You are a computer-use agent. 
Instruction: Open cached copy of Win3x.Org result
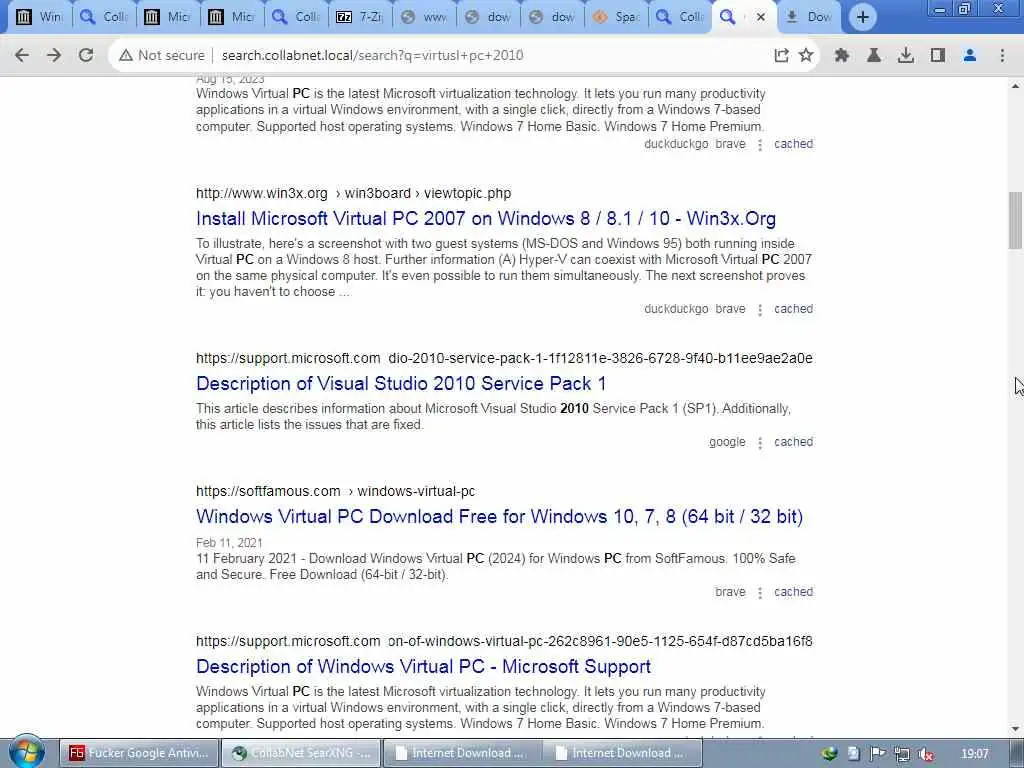(x=793, y=309)
